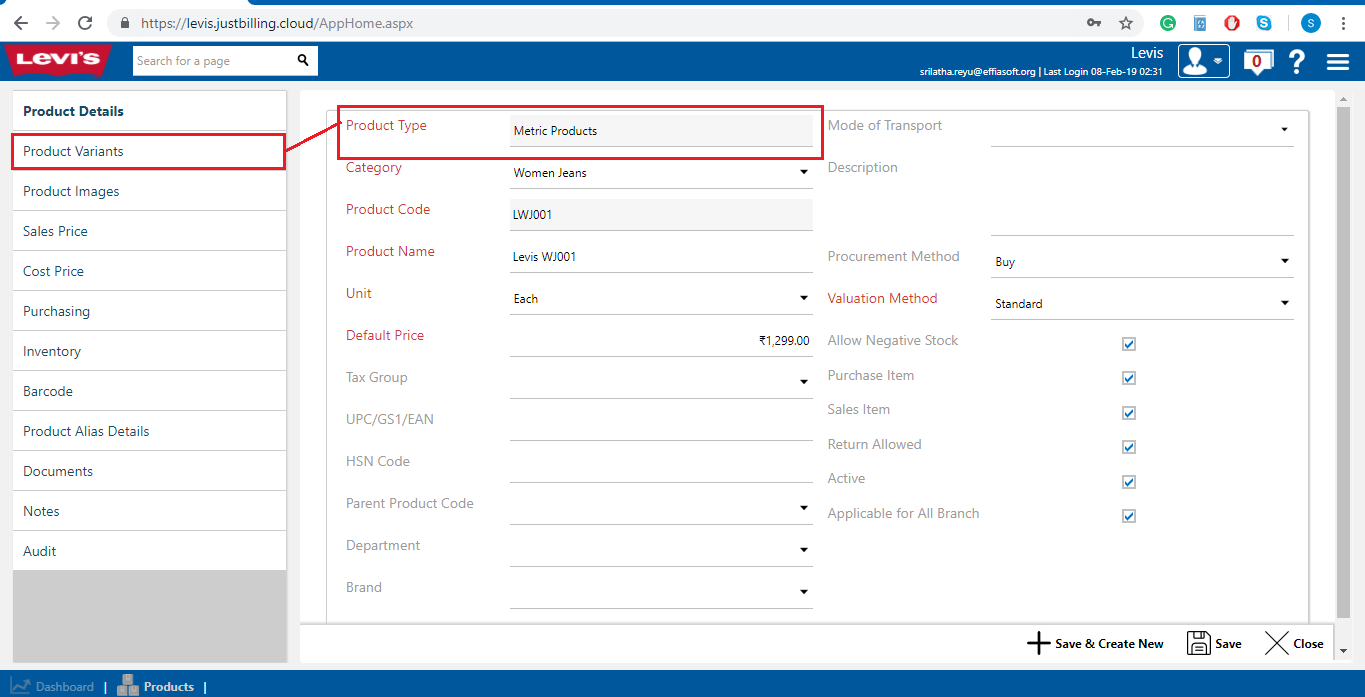This screenshot has height=697, width=1365.
Task: Click the Levi's logo
Action: tap(58, 60)
